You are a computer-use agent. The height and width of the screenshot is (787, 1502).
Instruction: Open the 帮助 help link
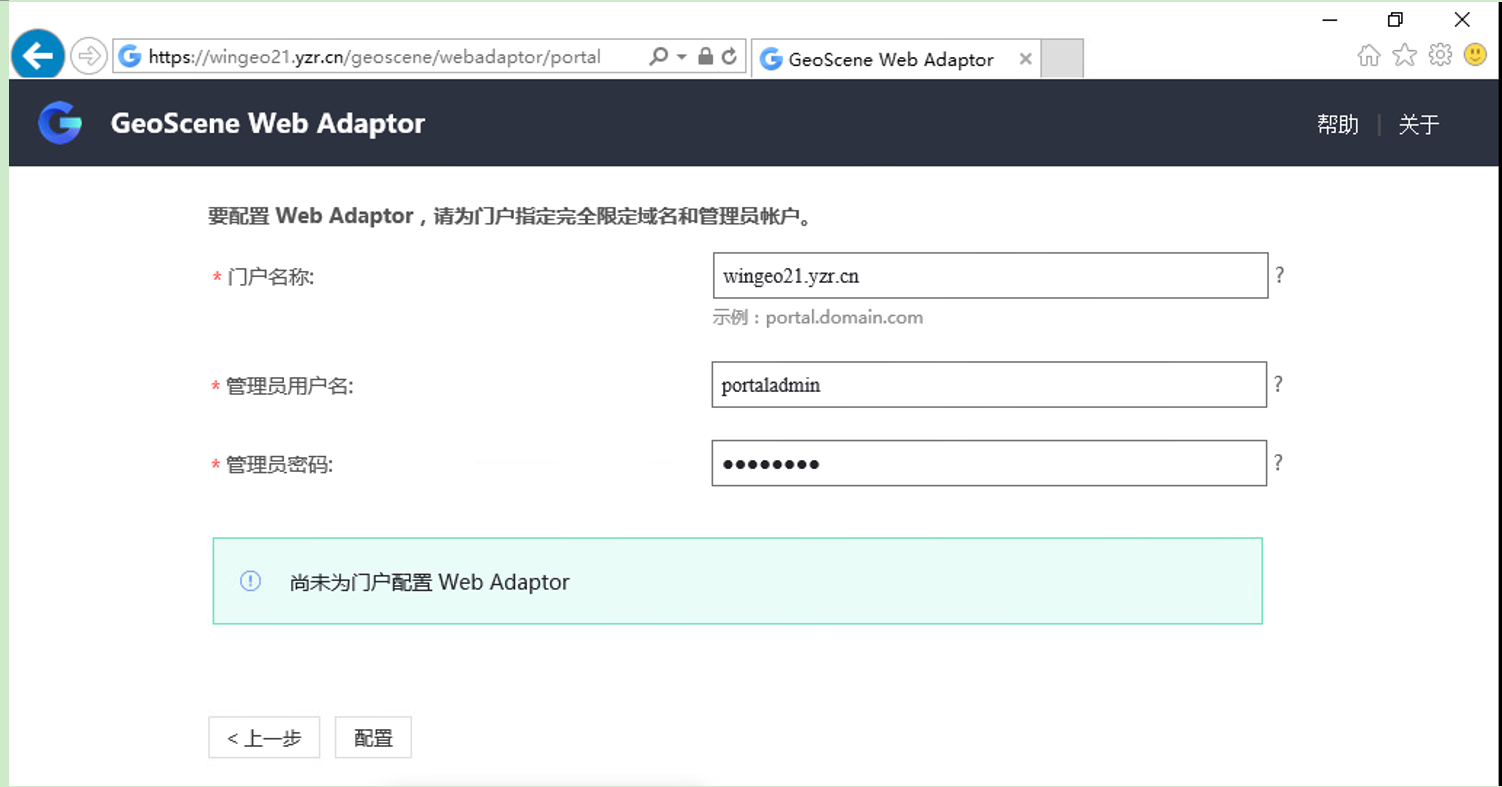tap(1338, 124)
